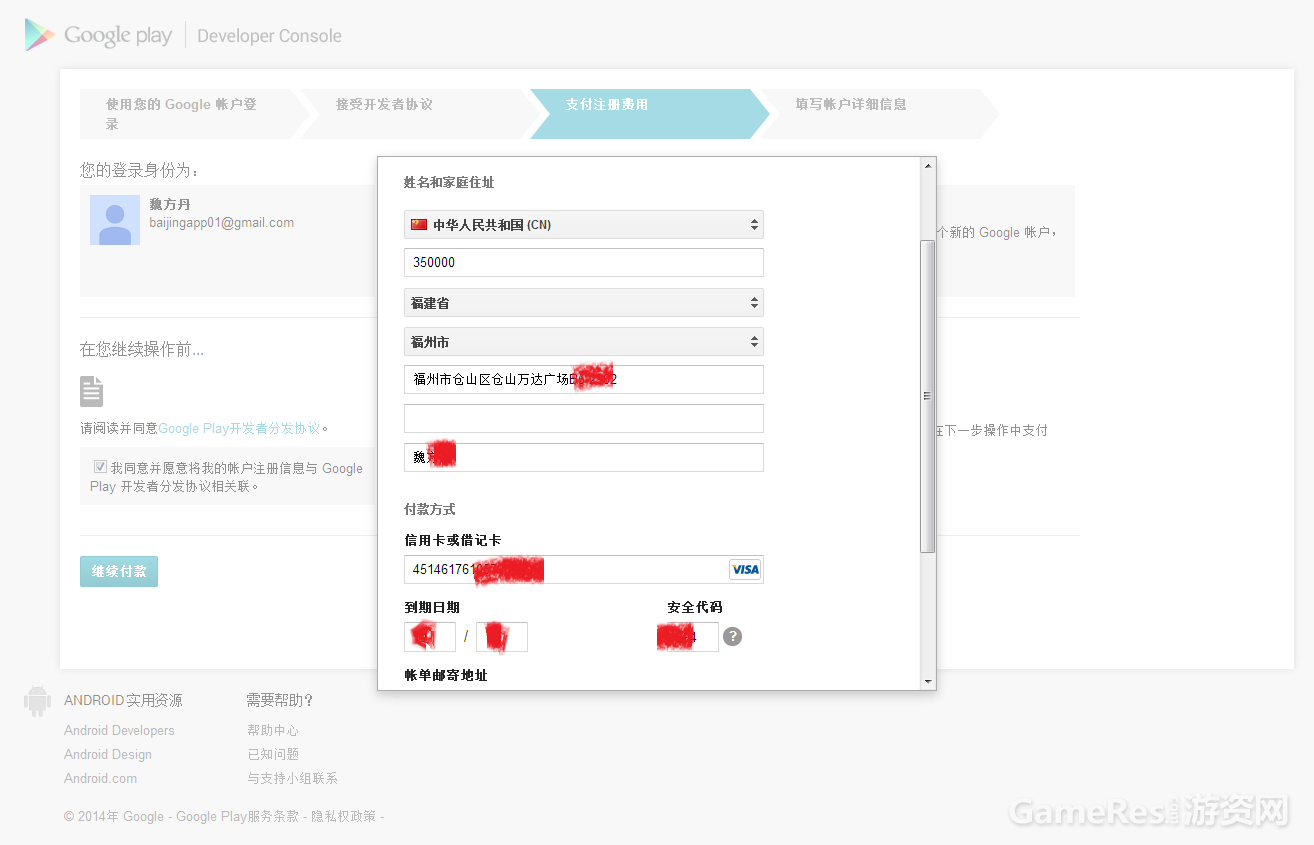The image size is (1314, 845).
Task: Toggle the developer agreement consent checkbox
Action: coord(100,467)
